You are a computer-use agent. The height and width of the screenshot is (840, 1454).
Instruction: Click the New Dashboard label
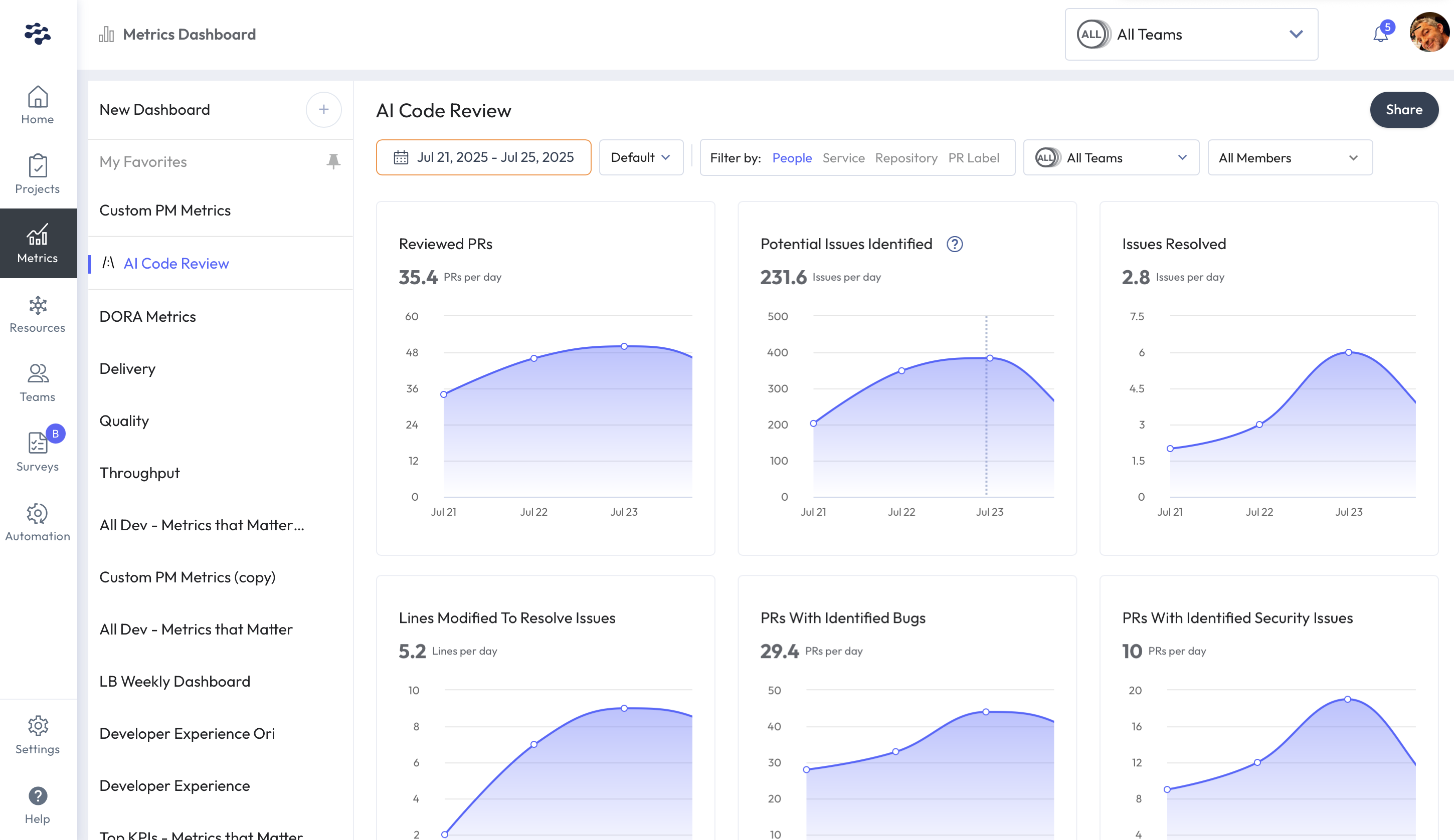(154, 110)
